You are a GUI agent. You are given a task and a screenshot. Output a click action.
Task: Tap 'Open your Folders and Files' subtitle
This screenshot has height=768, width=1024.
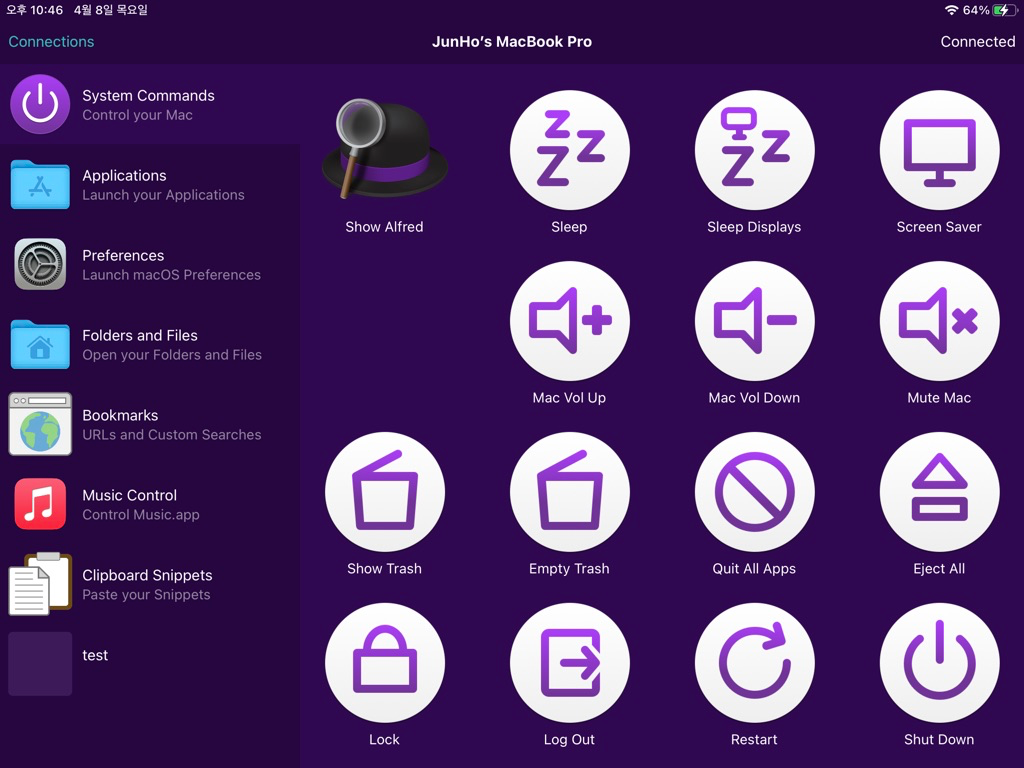point(172,355)
